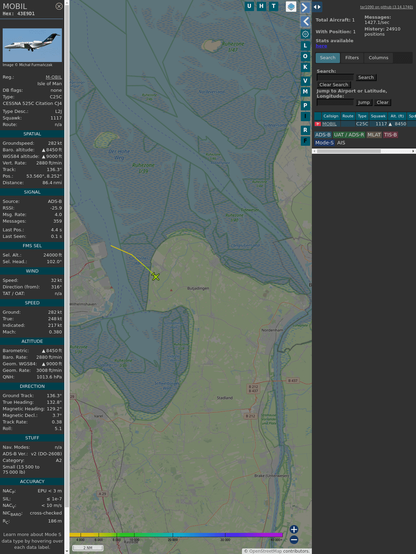Click the U map toggle button
416x554 pixels.
point(249,6)
